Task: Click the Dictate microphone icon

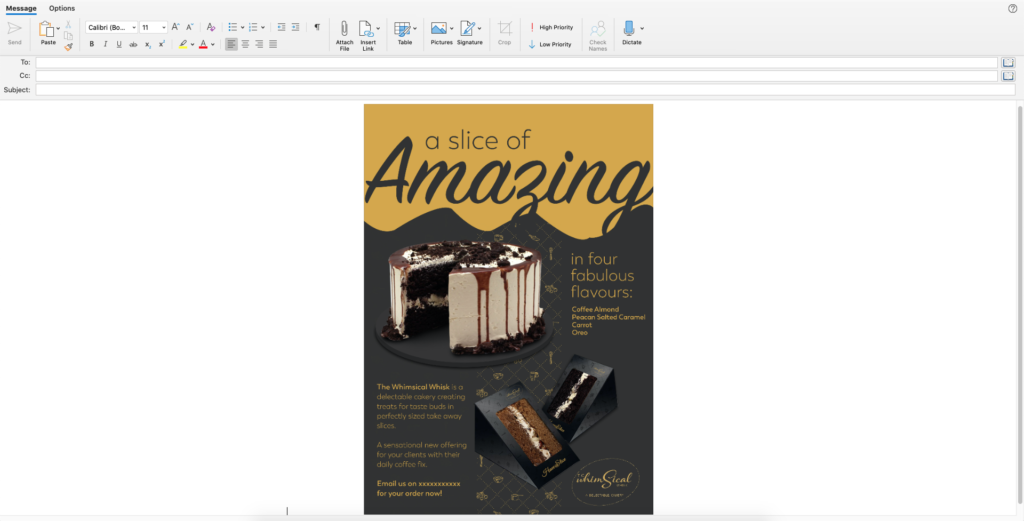Action: coord(629,29)
